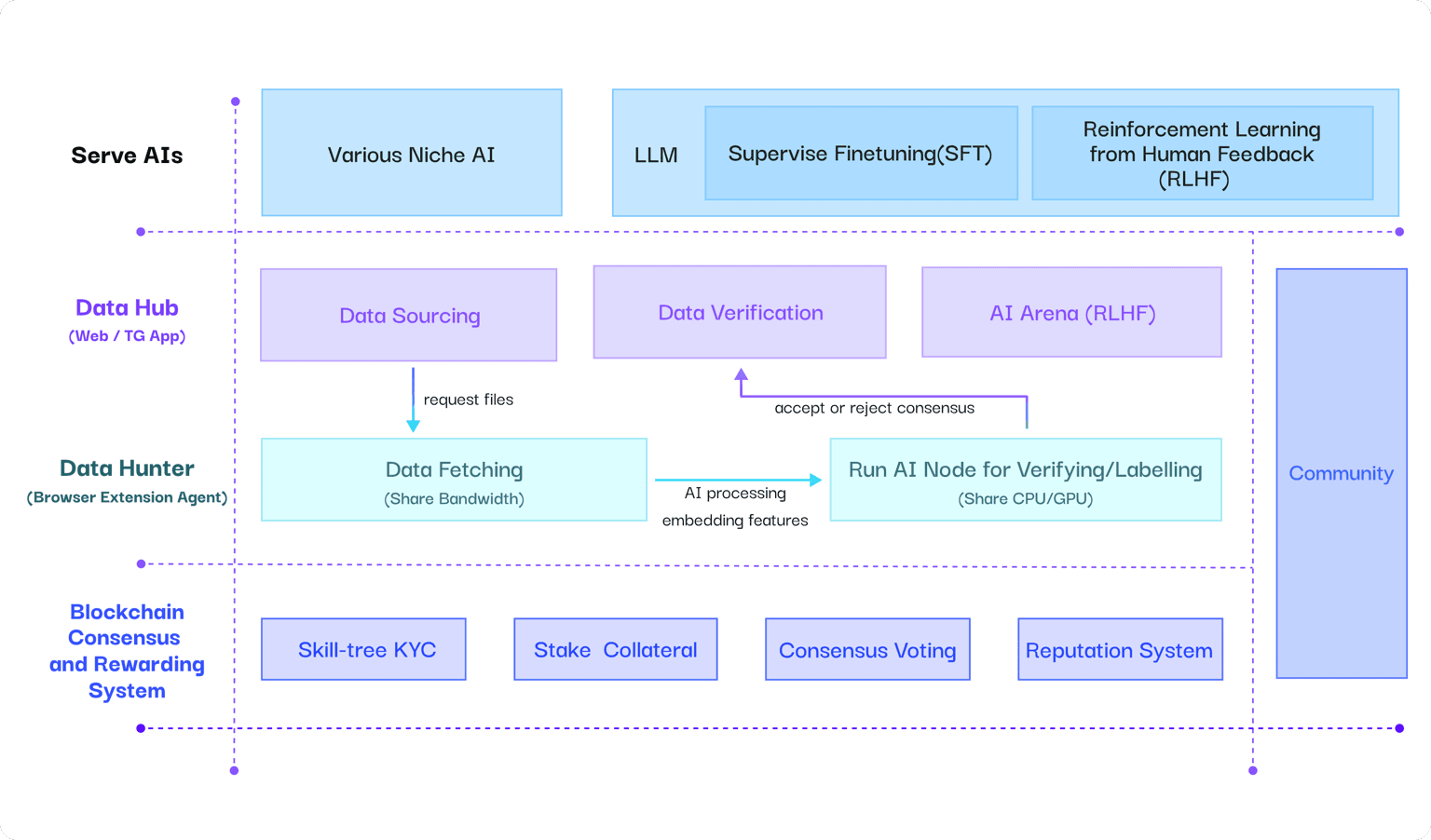The width and height of the screenshot is (1431, 840).
Task: Select the Data Verification box
Action: point(740,312)
